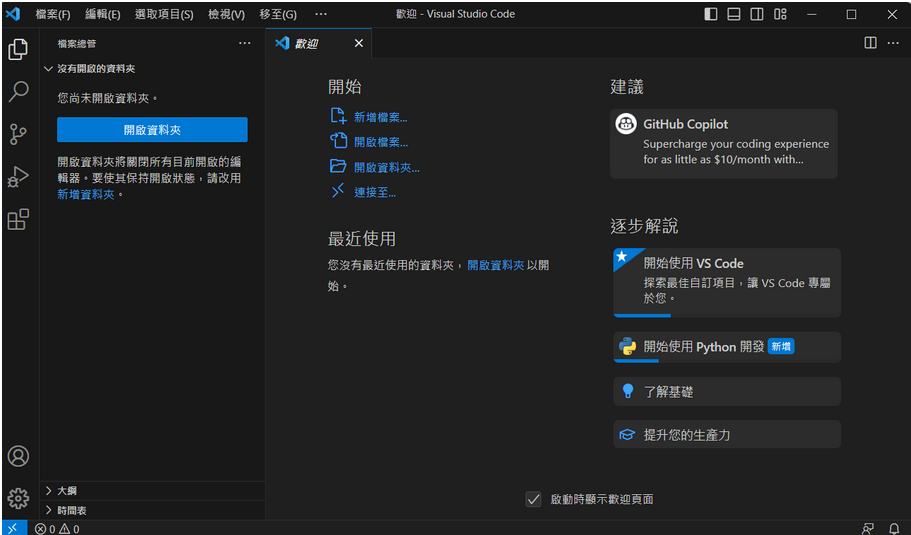Open the 了解基礎 walkthrough
Screen dimensions: 911x535
(x=727, y=392)
